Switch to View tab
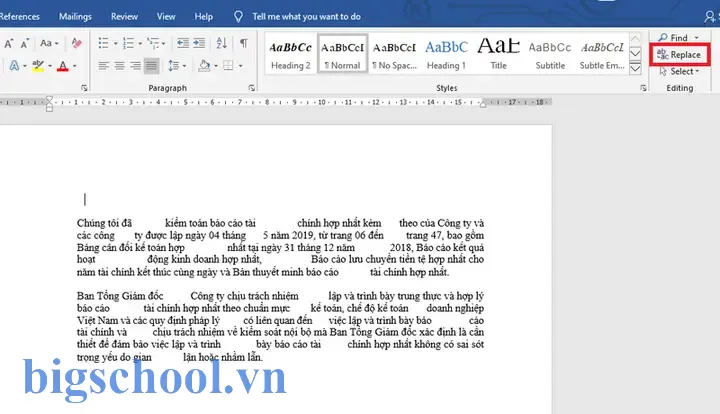 coord(166,17)
